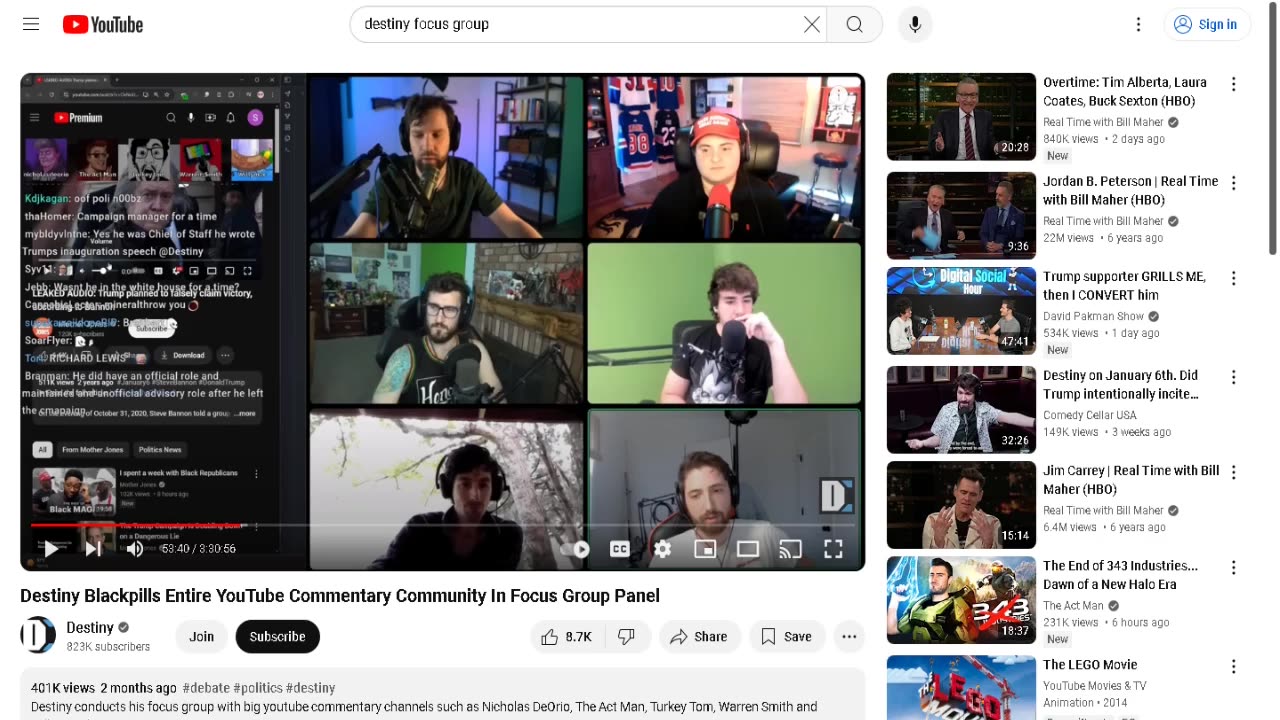Open player settings gear
Image resolution: width=1280 pixels, height=720 pixels.
point(662,548)
